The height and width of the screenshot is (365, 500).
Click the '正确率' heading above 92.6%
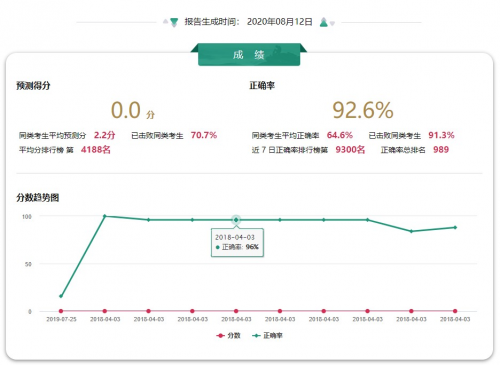coord(262,86)
